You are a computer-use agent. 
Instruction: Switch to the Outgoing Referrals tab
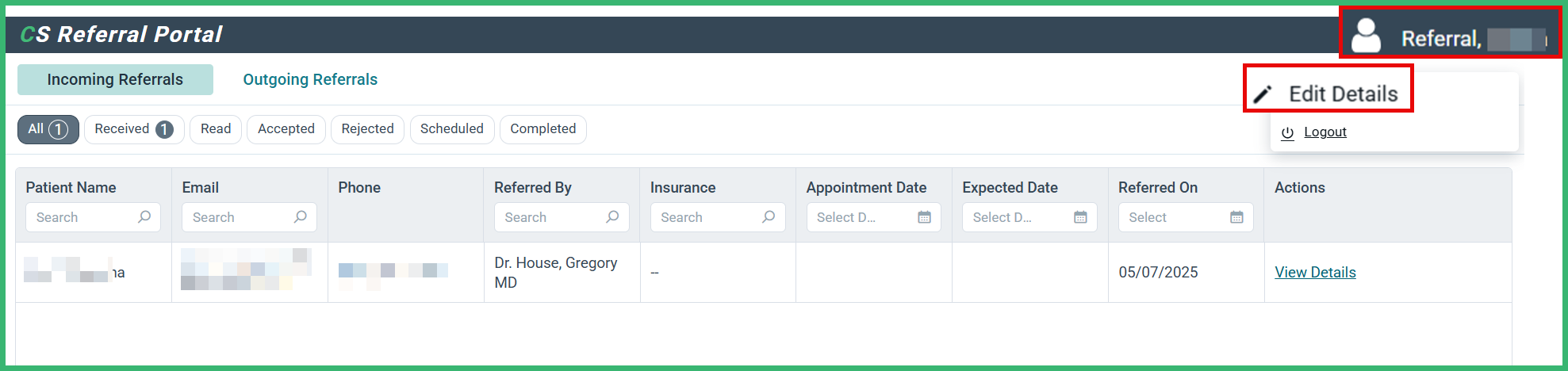coord(310,80)
